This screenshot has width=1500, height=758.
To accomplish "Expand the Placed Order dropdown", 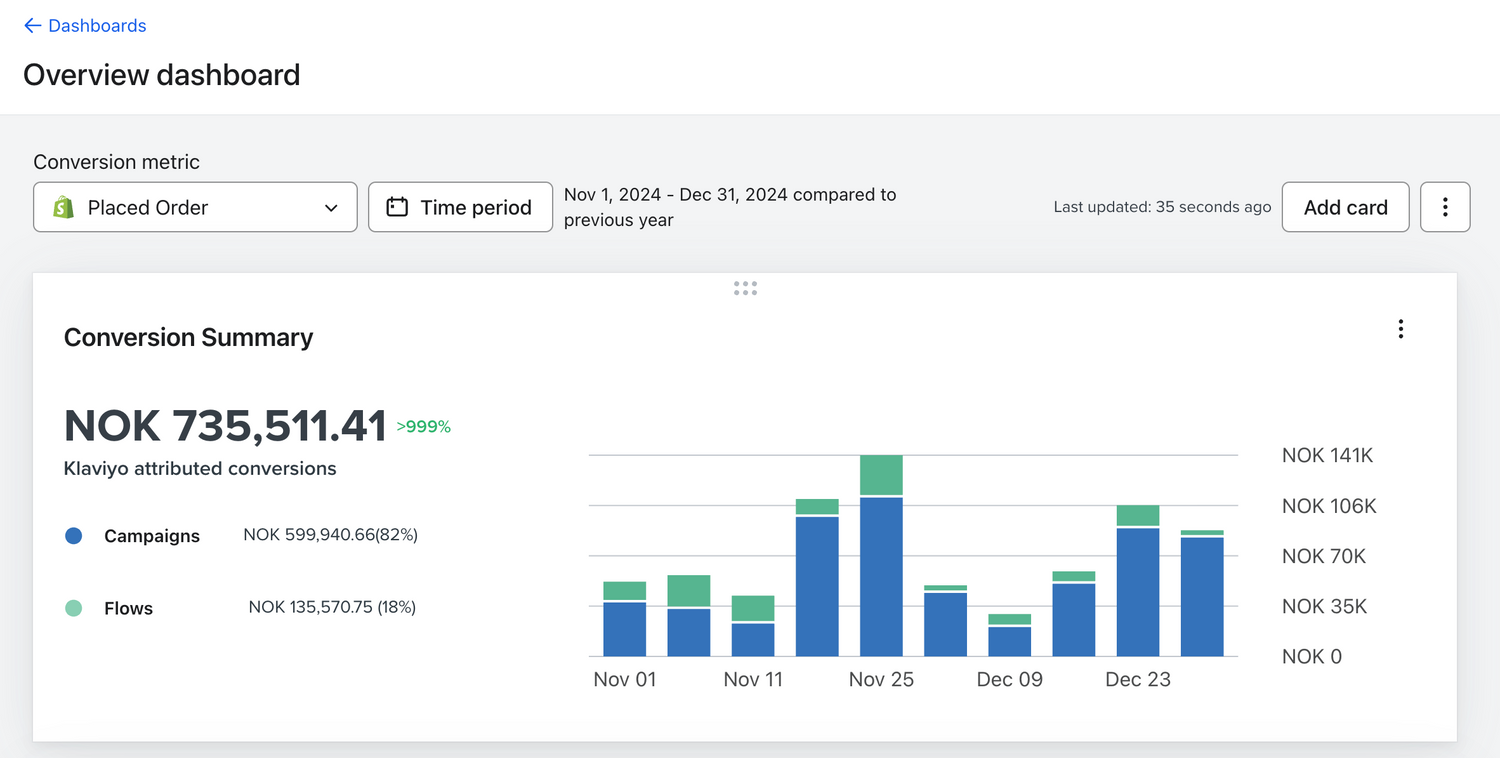I will [x=195, y=207].
